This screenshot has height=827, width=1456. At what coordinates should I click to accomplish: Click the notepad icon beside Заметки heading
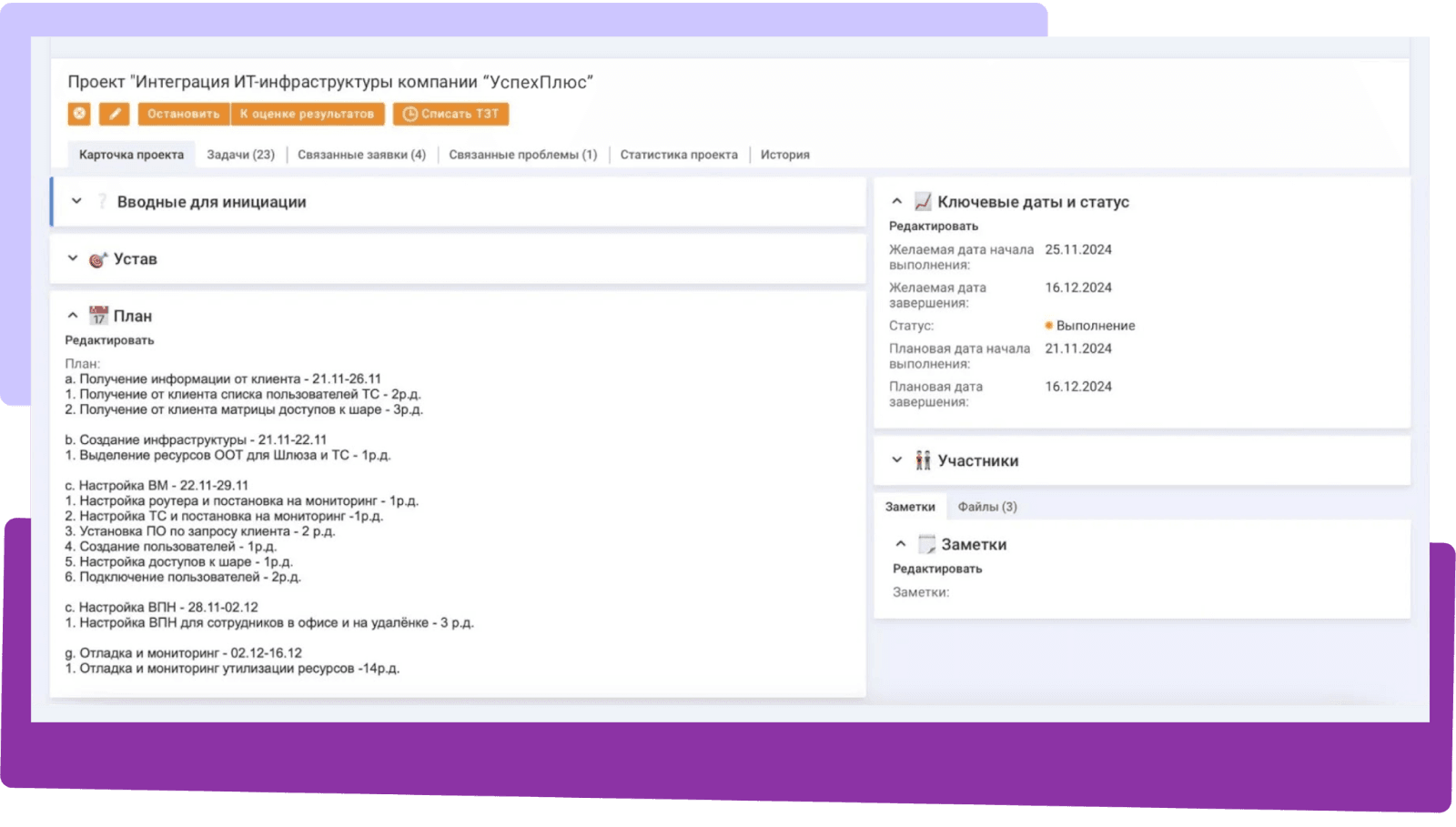[x=926, y=544]
